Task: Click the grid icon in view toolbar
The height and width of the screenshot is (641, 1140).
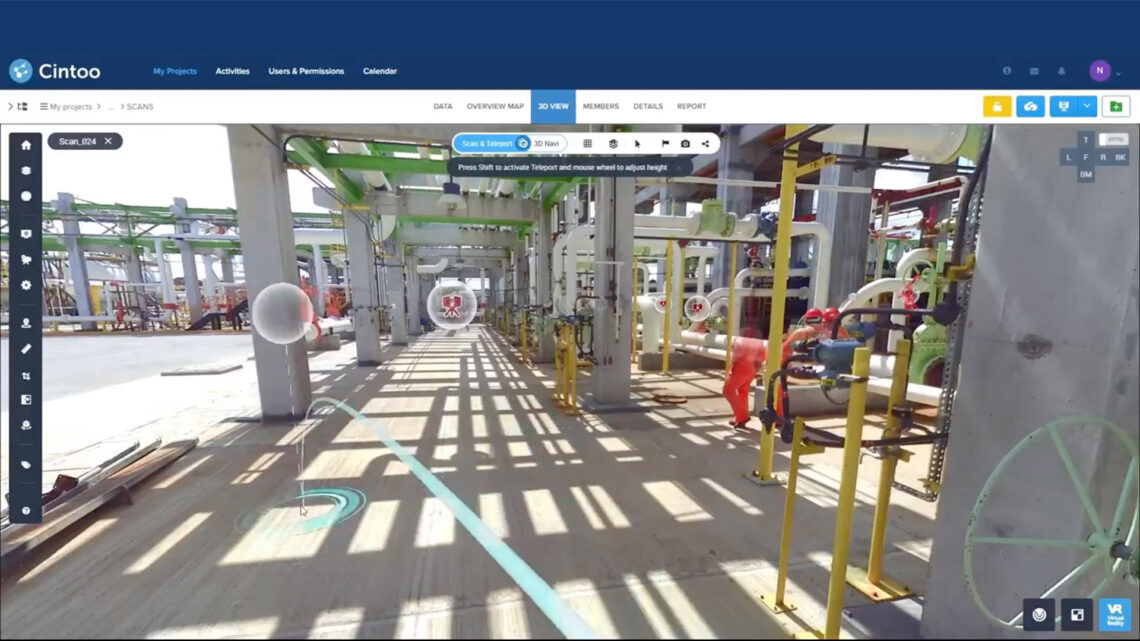Action: click(587, 144)
